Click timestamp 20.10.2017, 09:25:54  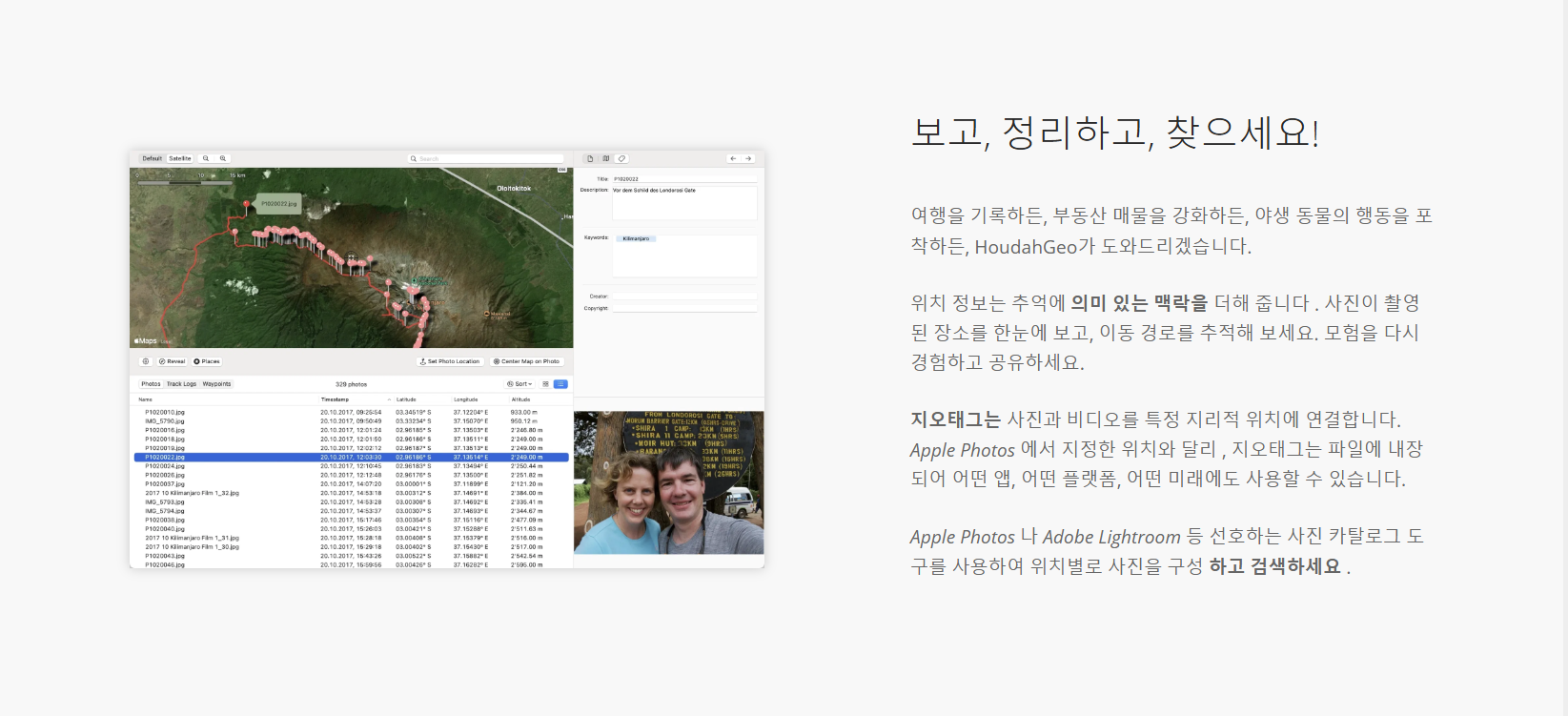point(351,413)
